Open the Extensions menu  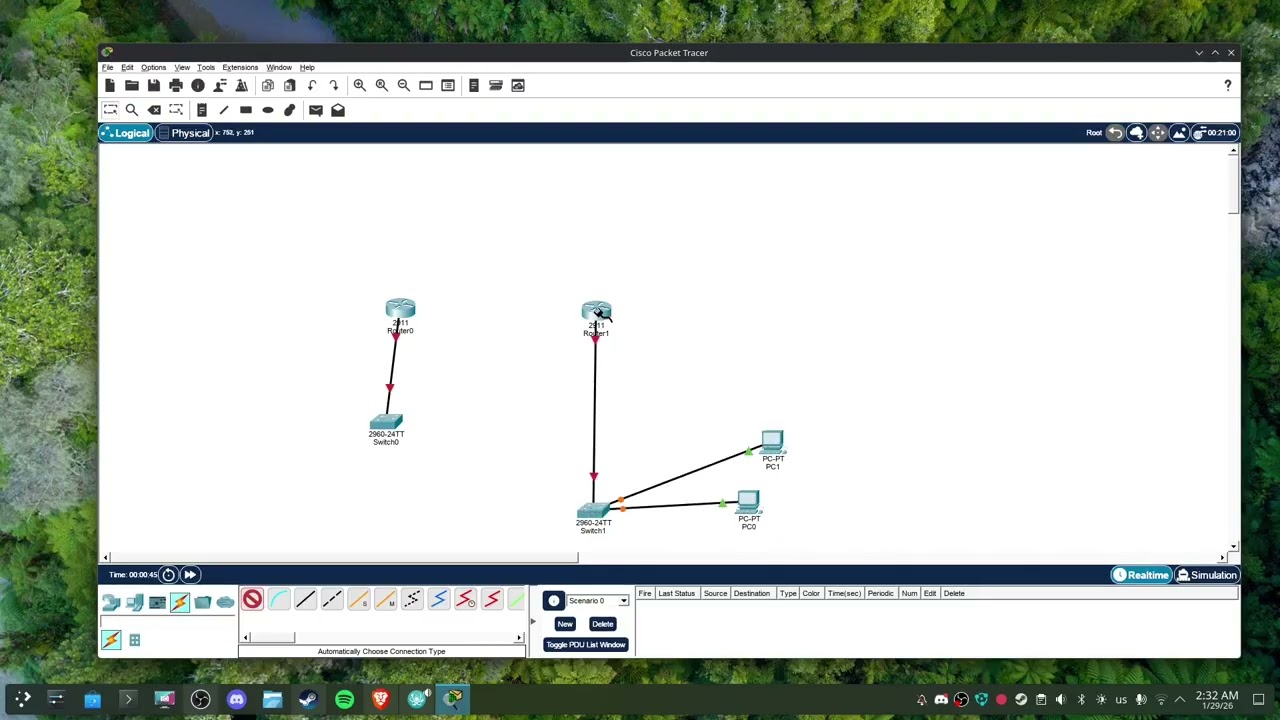click(240, 68)
